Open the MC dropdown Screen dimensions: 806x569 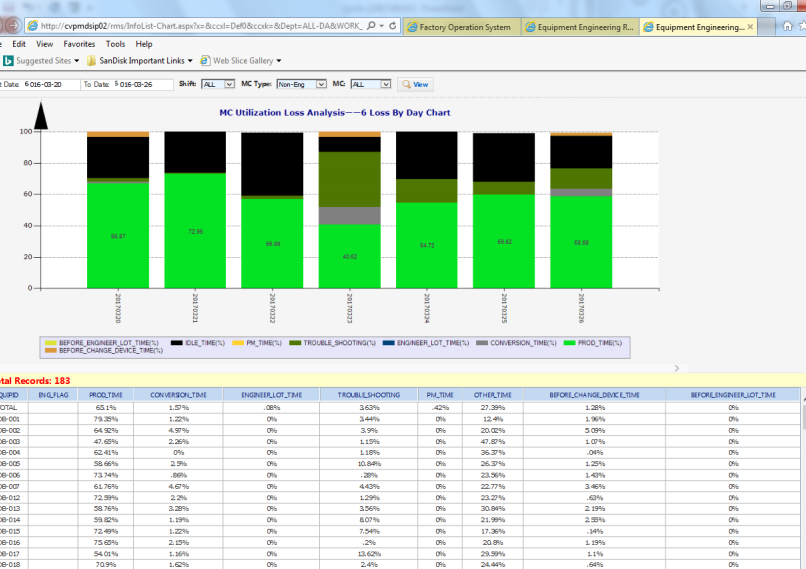pos(370,85)
